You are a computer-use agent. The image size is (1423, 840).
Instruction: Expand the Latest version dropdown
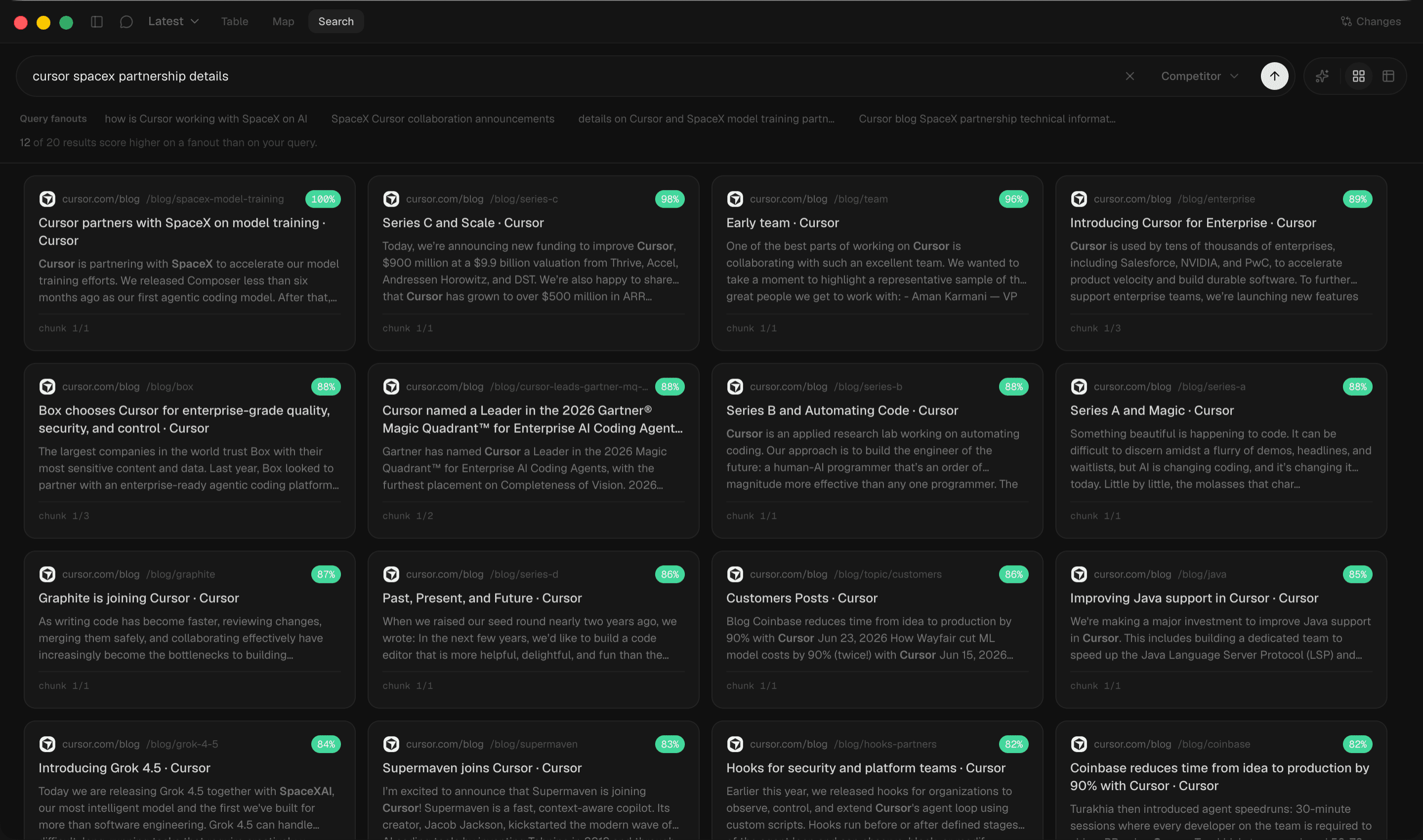(173, 22)
